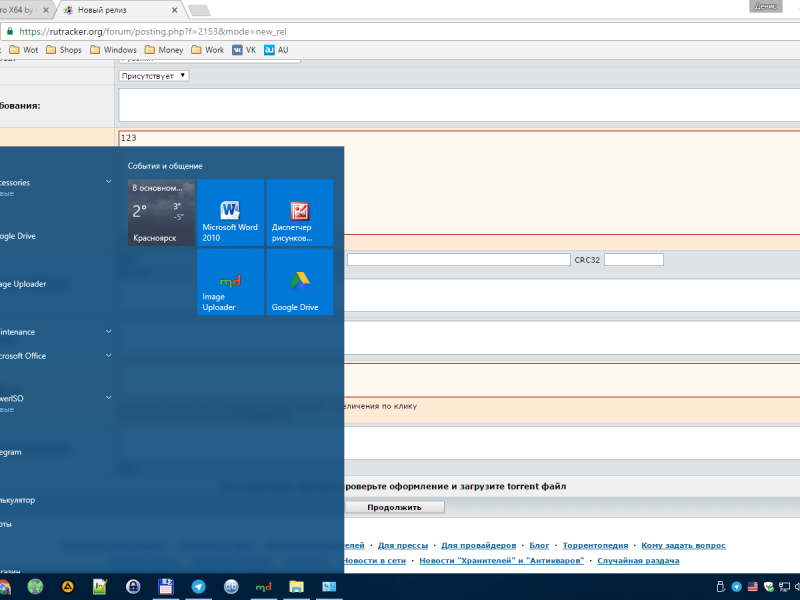Open the control panel taskbar icon
The image size is (800, 600).
(x=329, y=587)
